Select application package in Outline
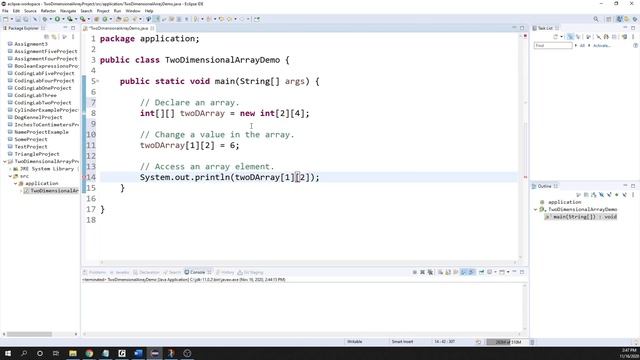The height and width of the screenshot is (360, 640). [564, 202]
